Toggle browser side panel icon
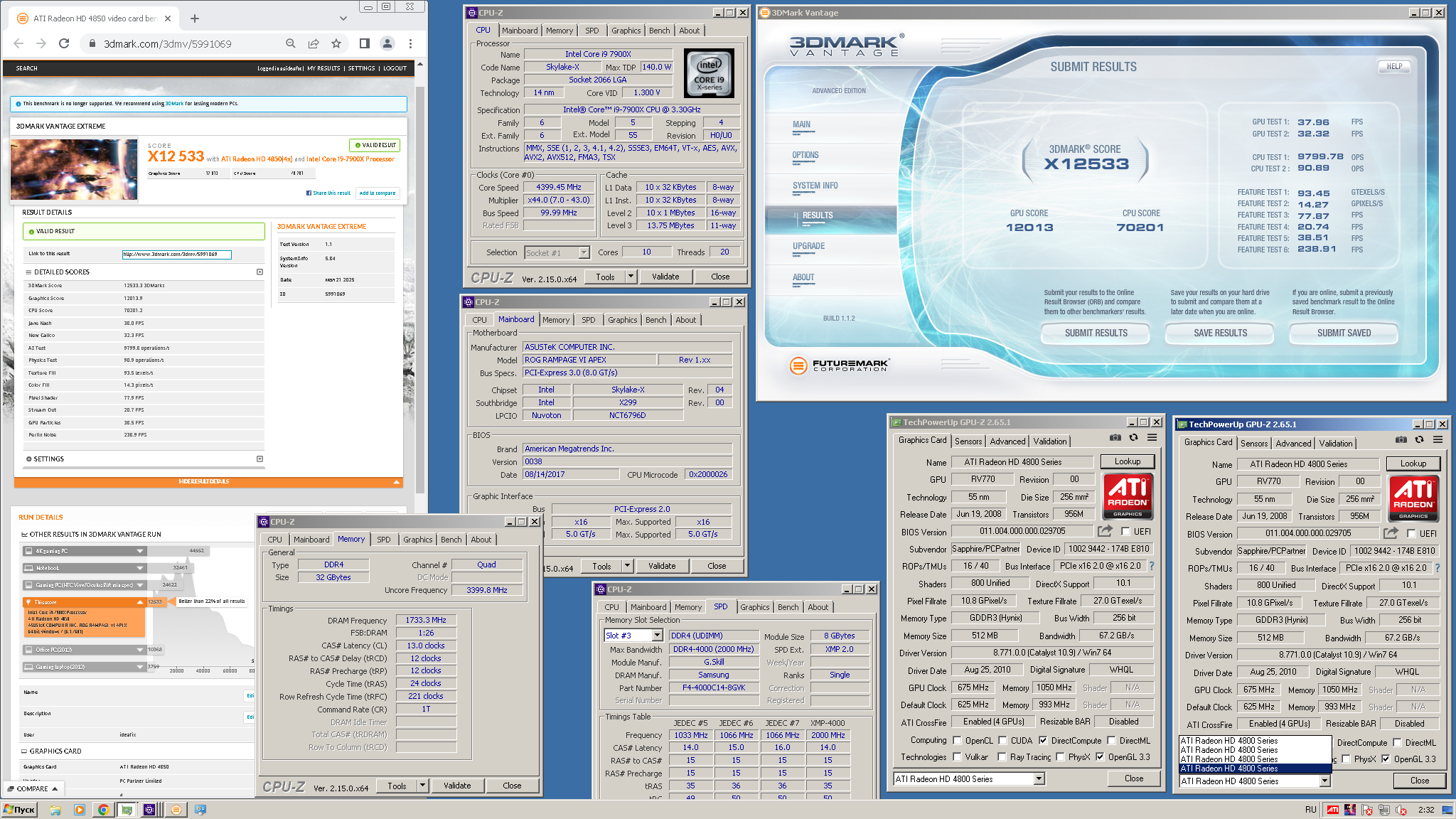 click(x=365, y=43)
